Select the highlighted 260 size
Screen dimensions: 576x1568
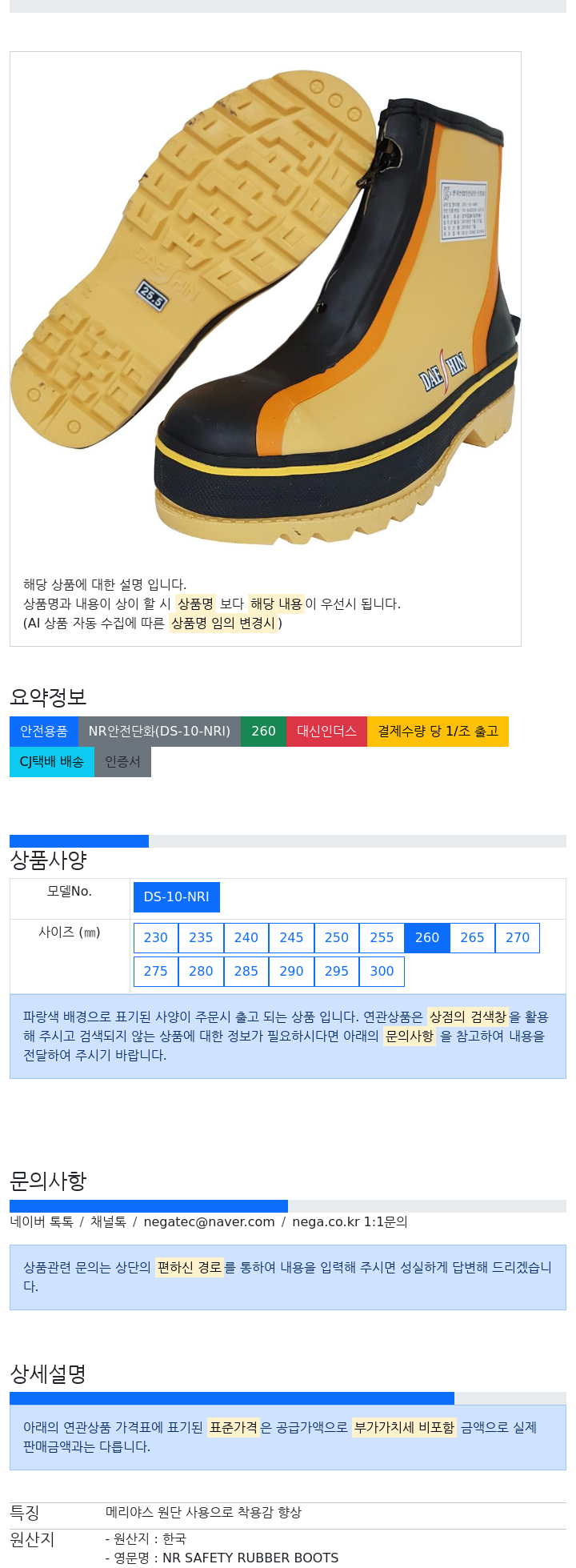click(427, 938)
